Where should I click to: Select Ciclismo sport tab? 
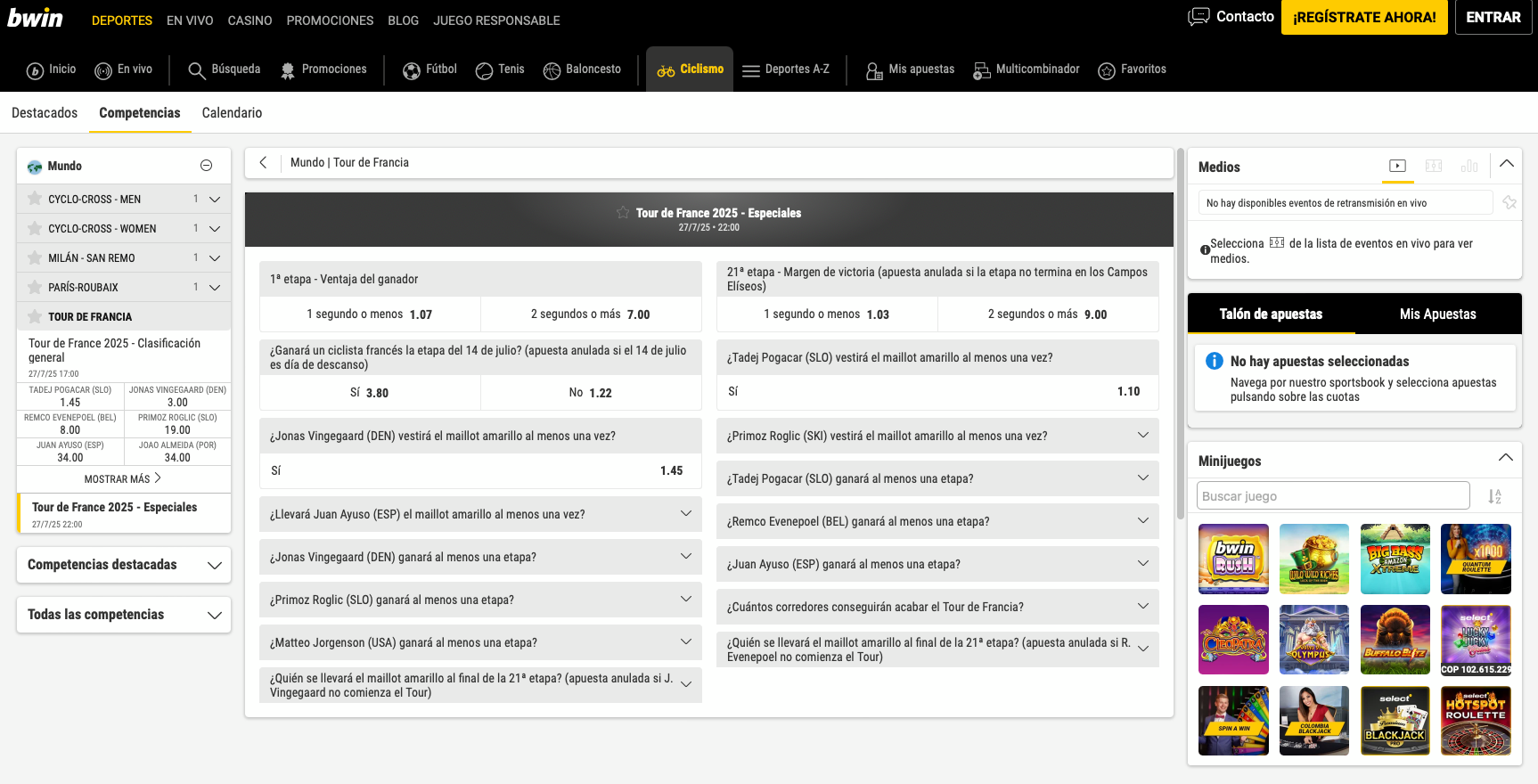tap(690, 69)
